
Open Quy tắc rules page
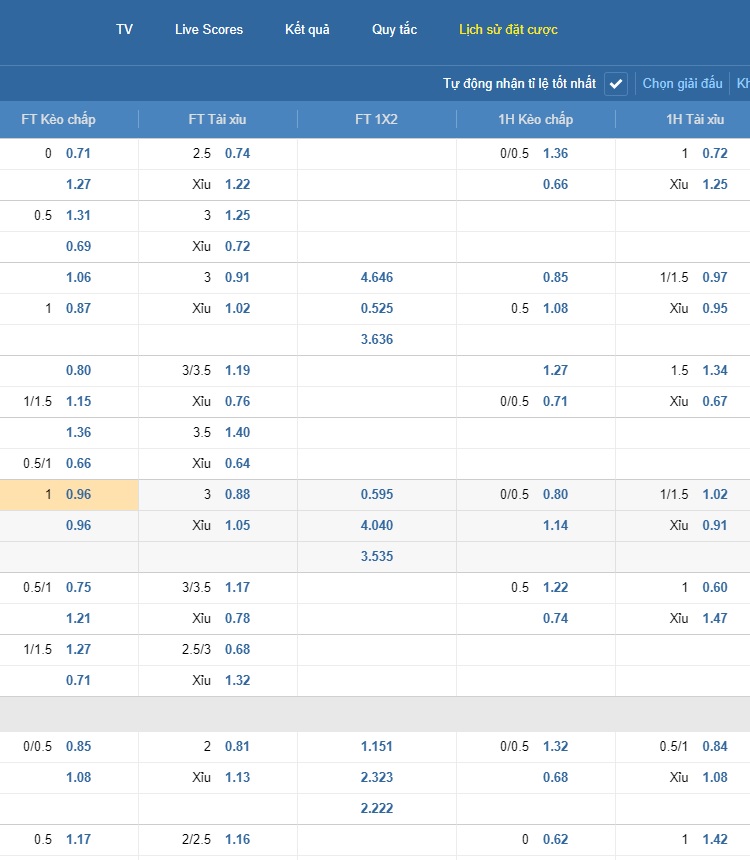pos(394,30)
